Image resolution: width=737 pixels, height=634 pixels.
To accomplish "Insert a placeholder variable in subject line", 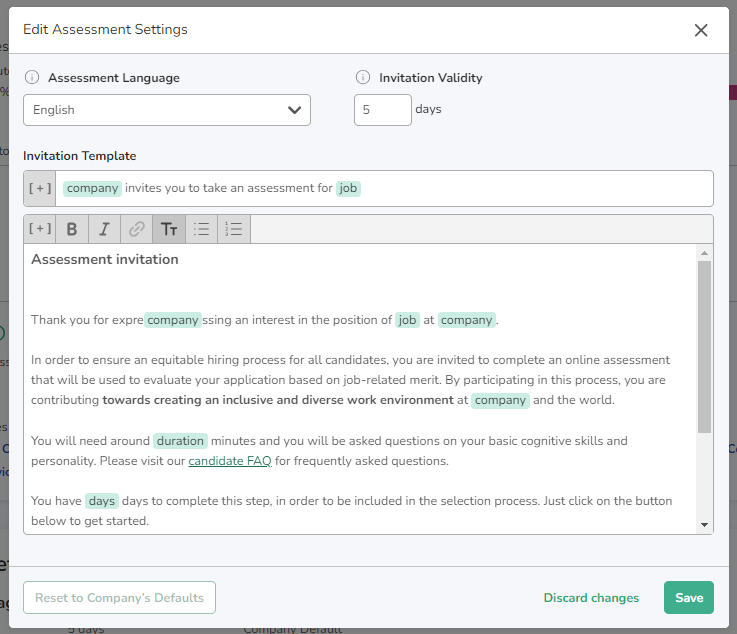I will click(40, 188).
